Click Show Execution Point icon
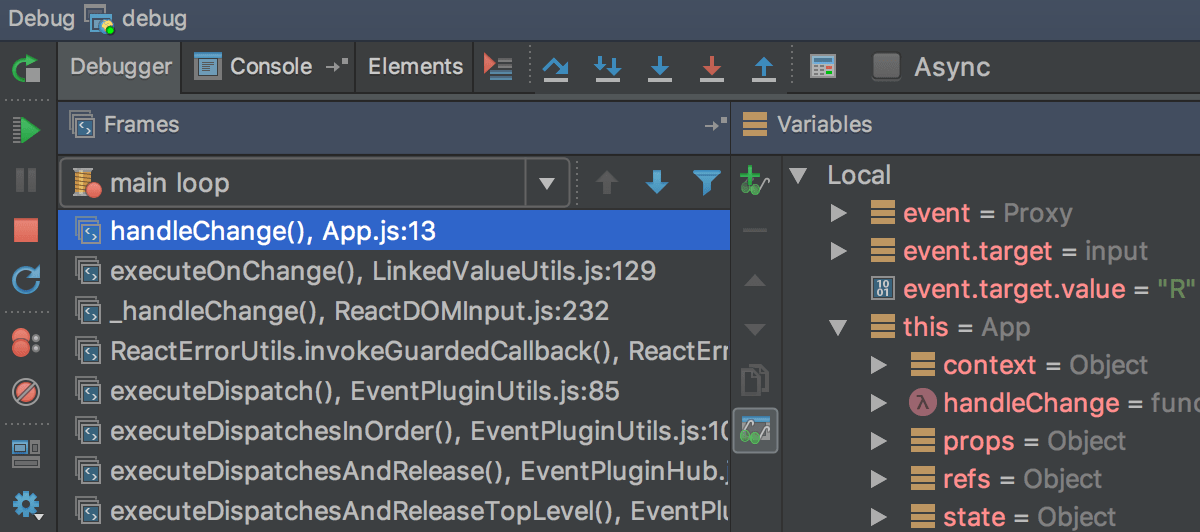The width and height of the screenshot is (1200, 532). point(497,67)
